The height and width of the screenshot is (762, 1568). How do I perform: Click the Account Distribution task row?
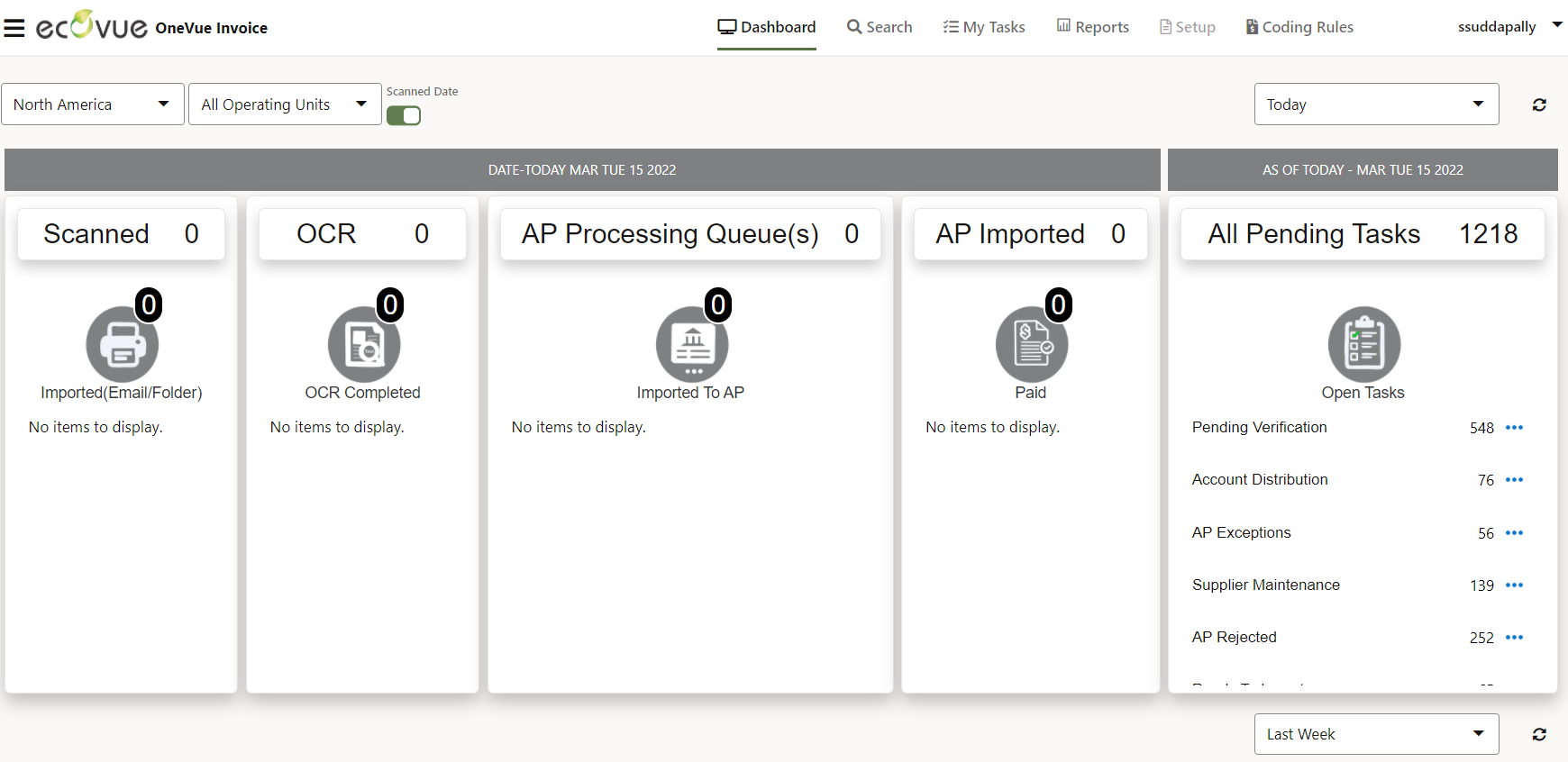pyautogui.click(x=1260, y=480)
